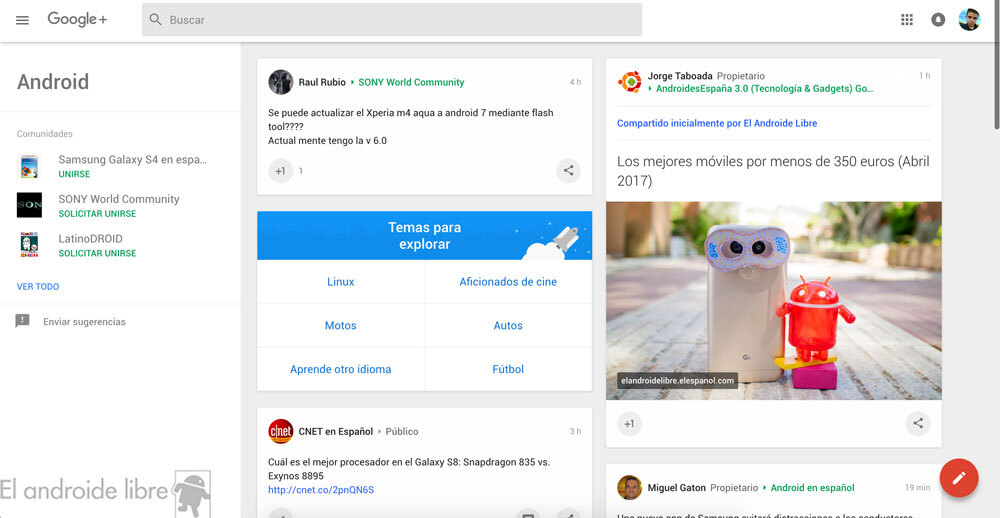Click the red compose pencil button
This screenshot has height=518, width=1000.
pyautogui.click(x=958, y=477)
